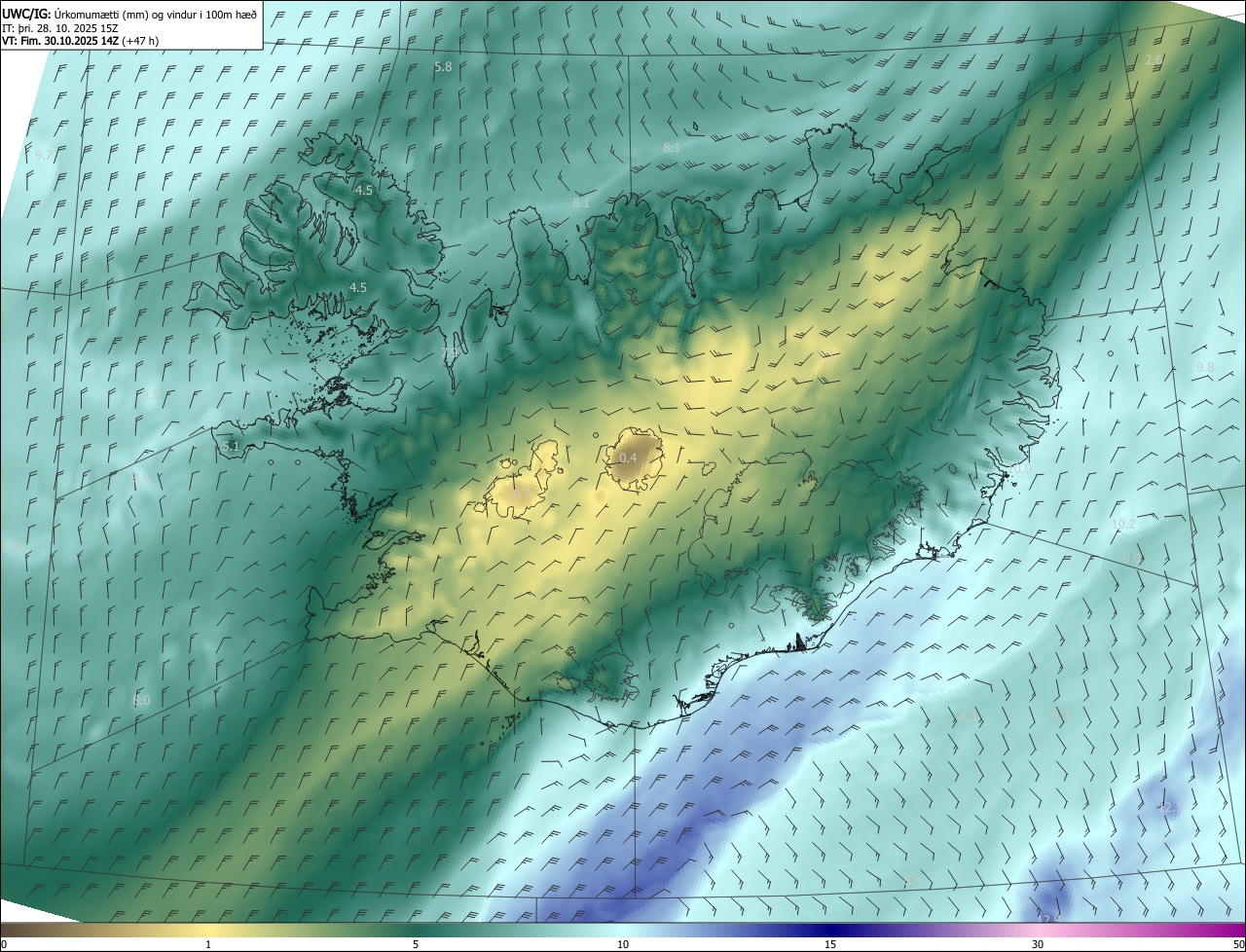
Task: Pick the 5.1 value label
Action: coord(231,446)
